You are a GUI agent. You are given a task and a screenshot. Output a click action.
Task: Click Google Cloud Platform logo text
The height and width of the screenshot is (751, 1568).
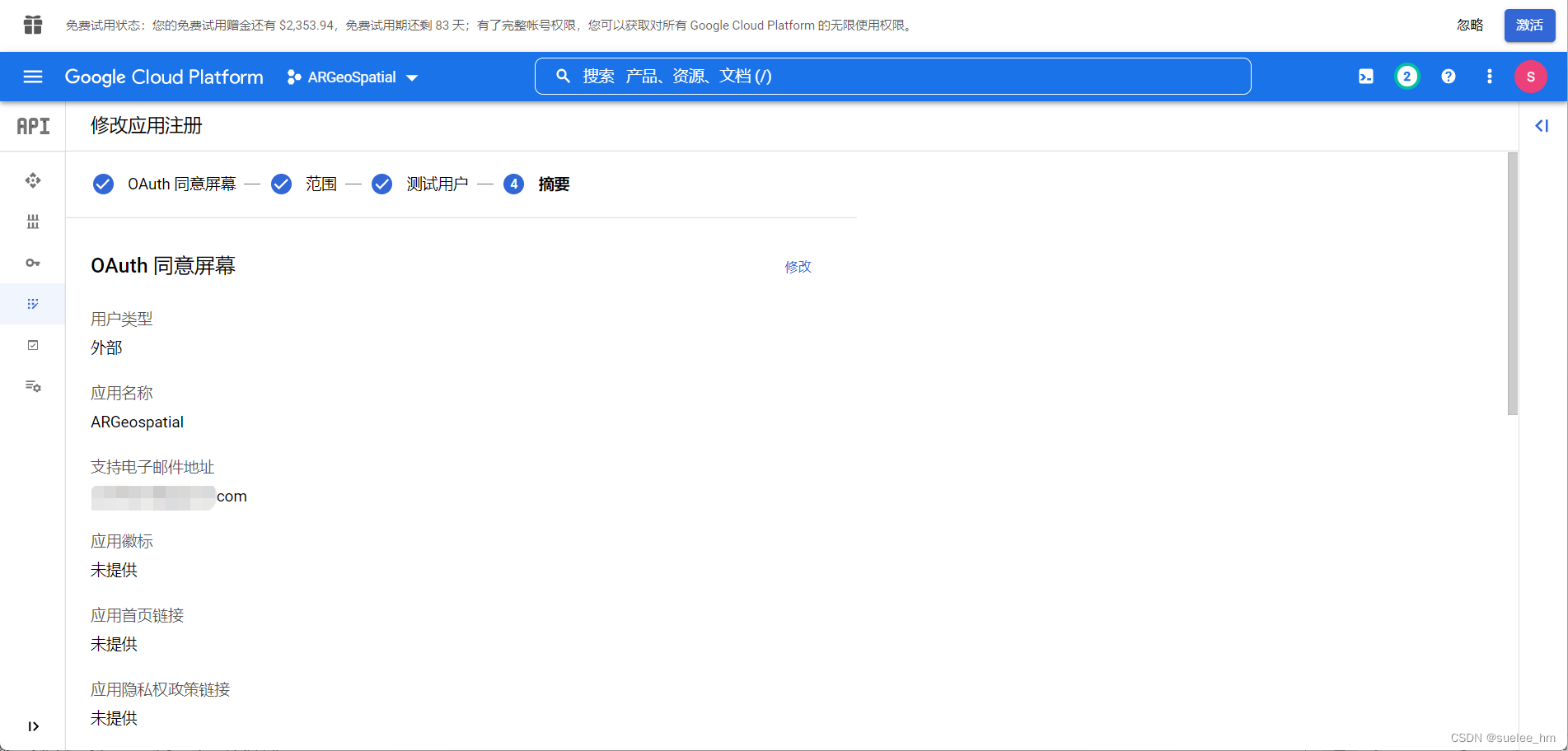[164, 77]
